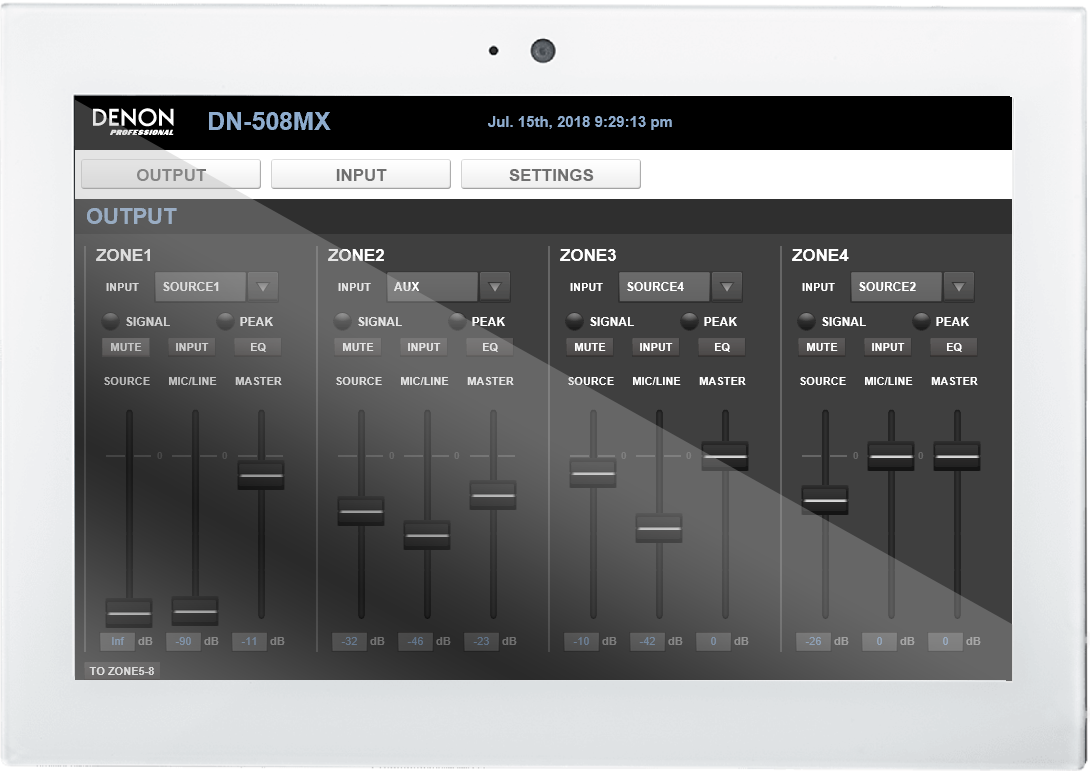The image size is (1090, 777).
Task: Click ZONE3 PEAK indicator light
Action: click(x=689, y=321)
